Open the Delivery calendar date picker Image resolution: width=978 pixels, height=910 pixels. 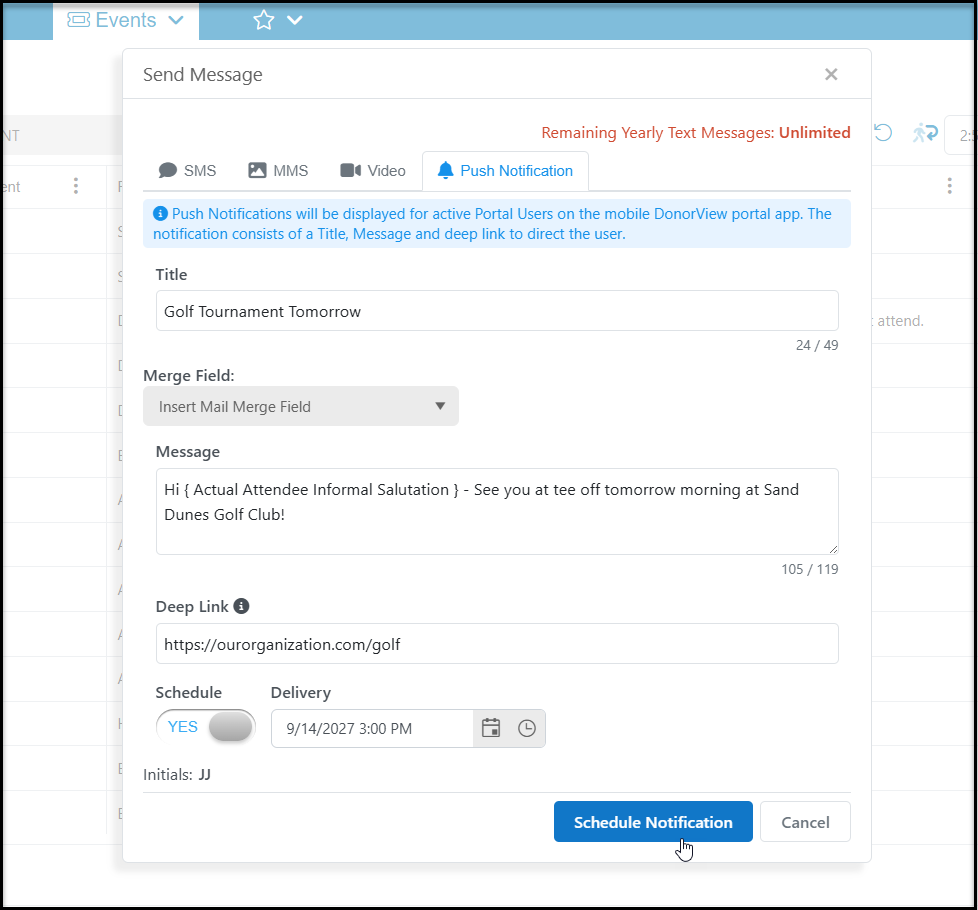pyautogui.click(x=491, y=728)
